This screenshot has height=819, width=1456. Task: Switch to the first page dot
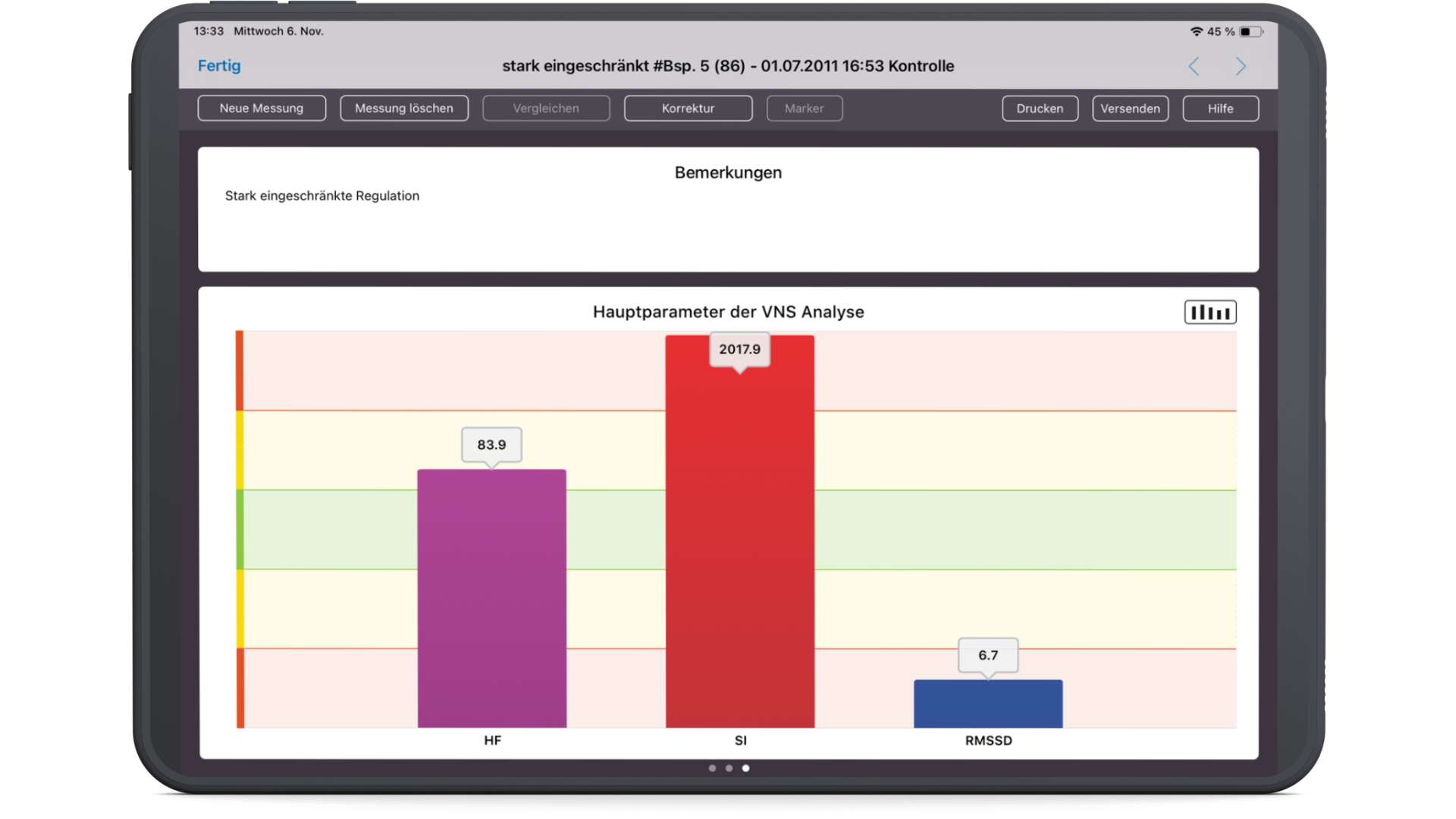pos(712,768)
